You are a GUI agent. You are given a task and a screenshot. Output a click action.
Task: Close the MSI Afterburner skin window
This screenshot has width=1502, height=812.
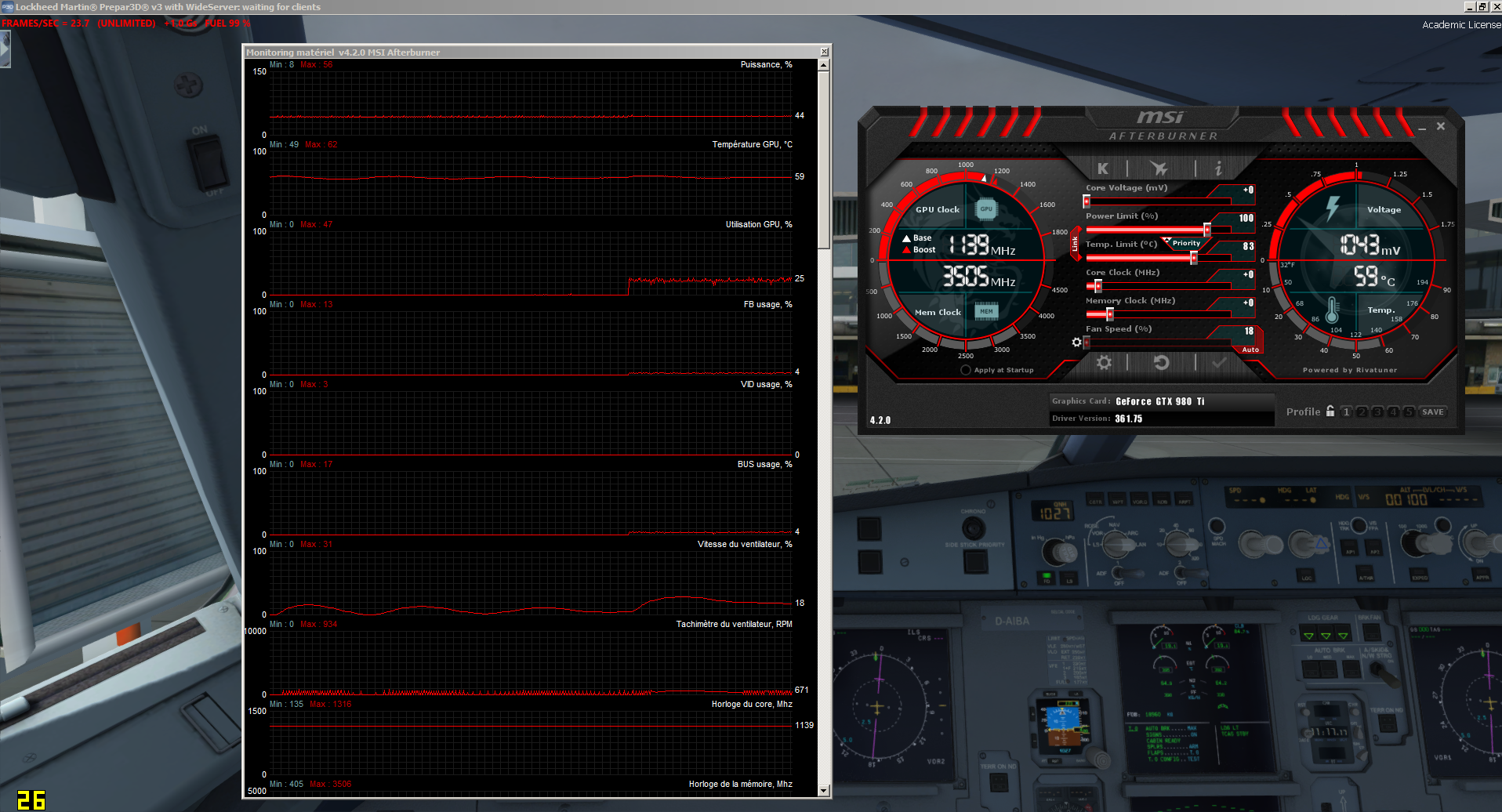pos(1441,126)
